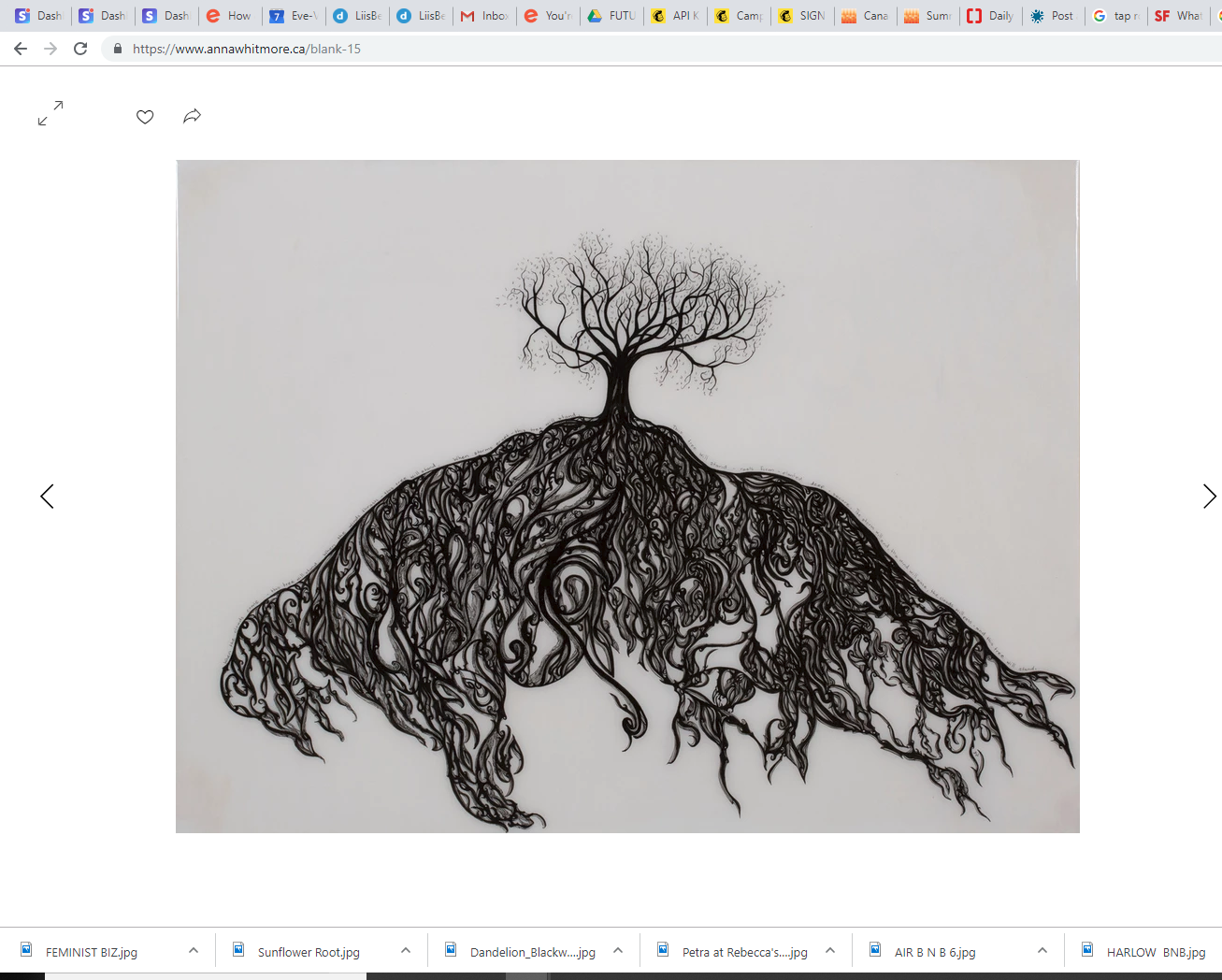Click the address bar URL

click(x=247, y=49)
